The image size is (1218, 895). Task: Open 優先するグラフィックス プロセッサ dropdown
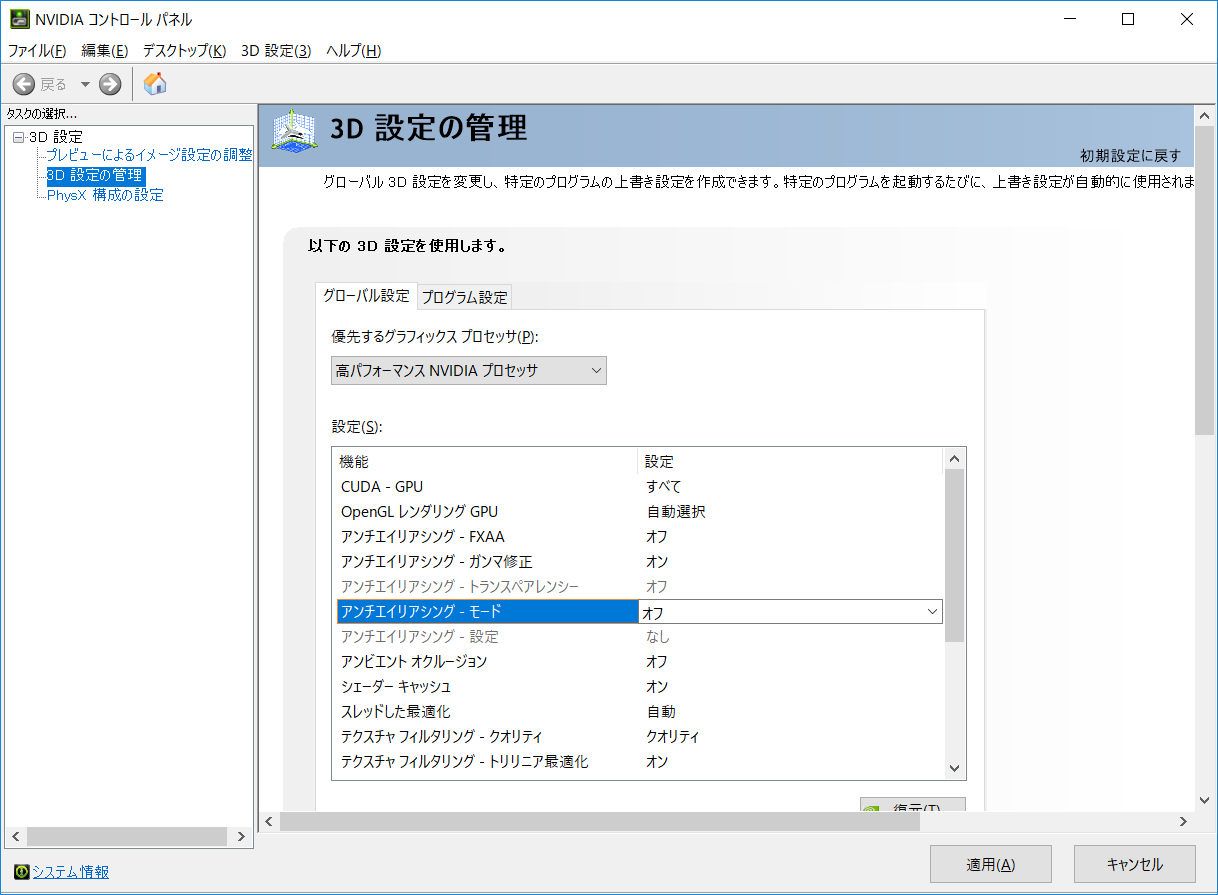click(x=469, y=370)
